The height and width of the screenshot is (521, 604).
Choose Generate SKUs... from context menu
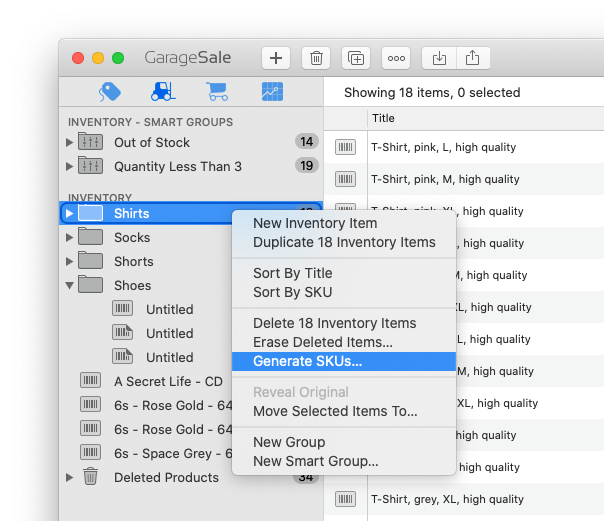[307, 361]
